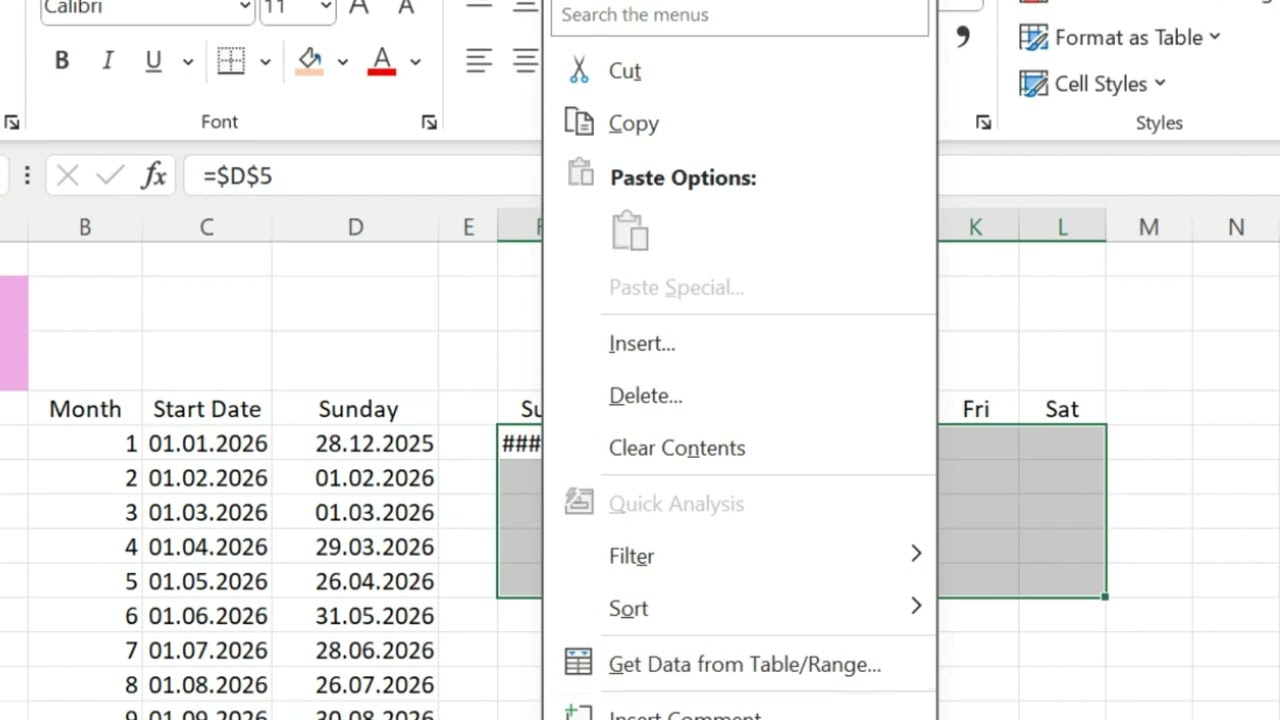Click Comma Style button

tap(963, 38)
